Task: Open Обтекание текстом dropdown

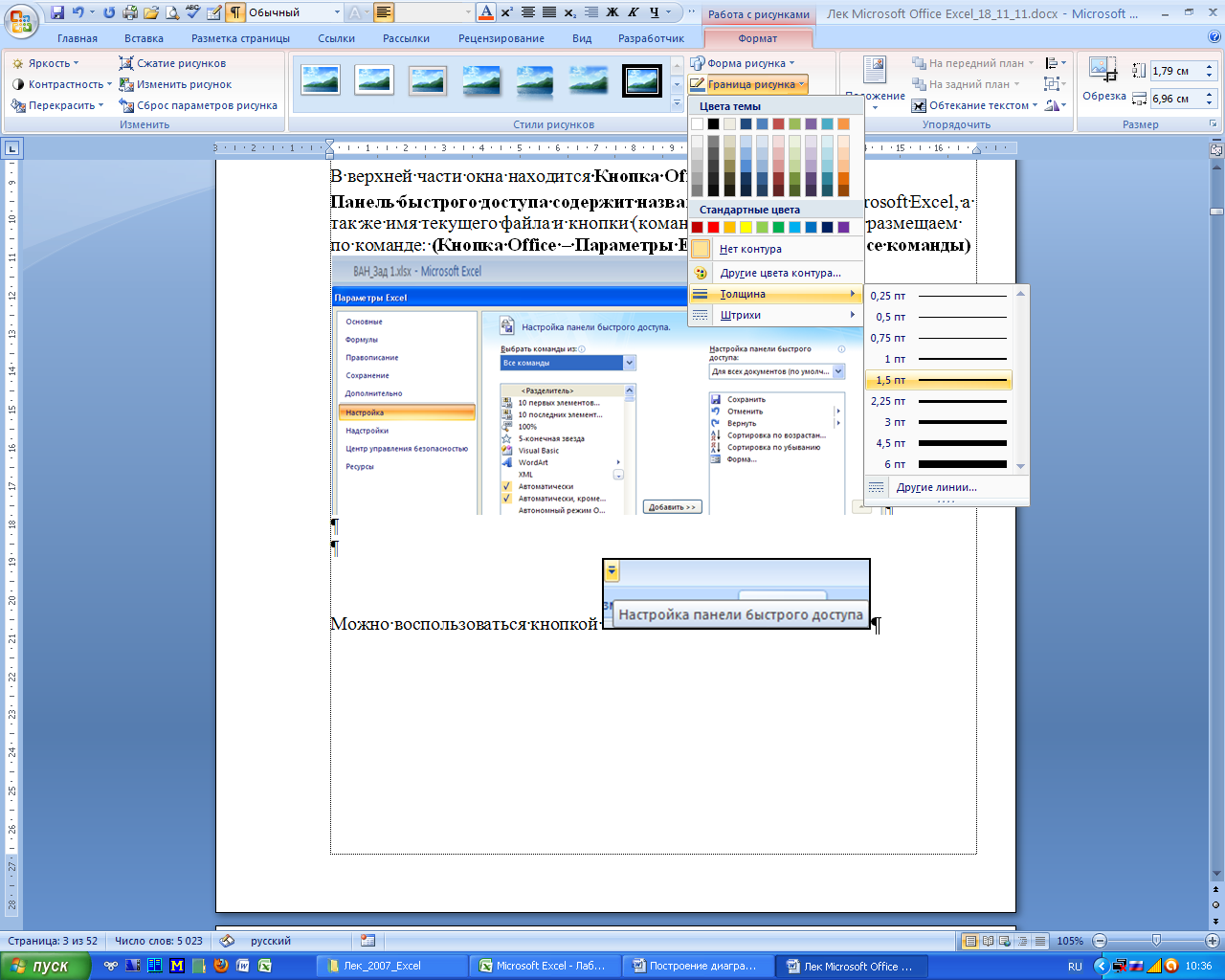Action: tap(976, 105)
